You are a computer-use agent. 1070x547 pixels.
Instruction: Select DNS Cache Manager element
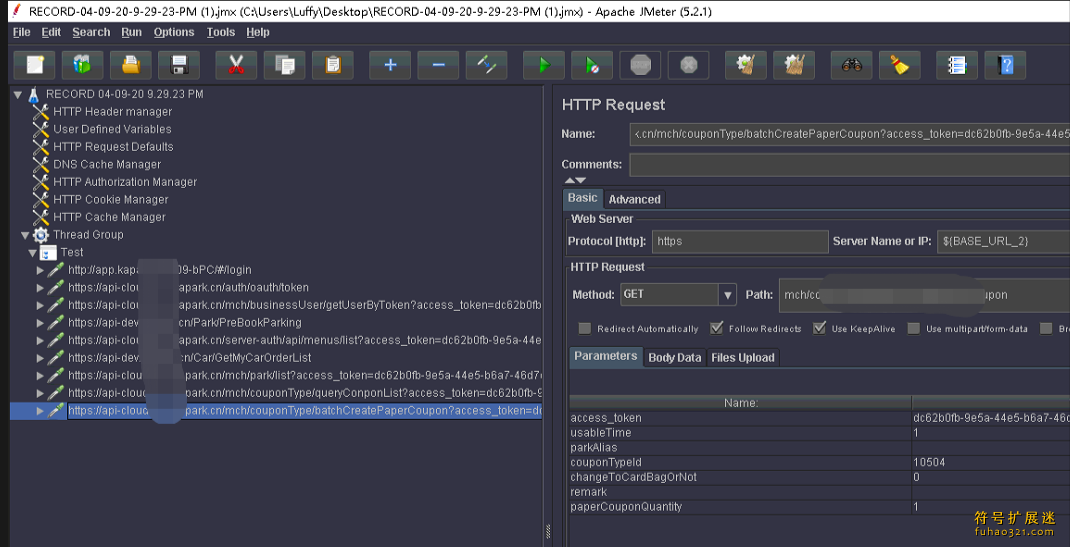pyautogui.click(x=107, y=164)
